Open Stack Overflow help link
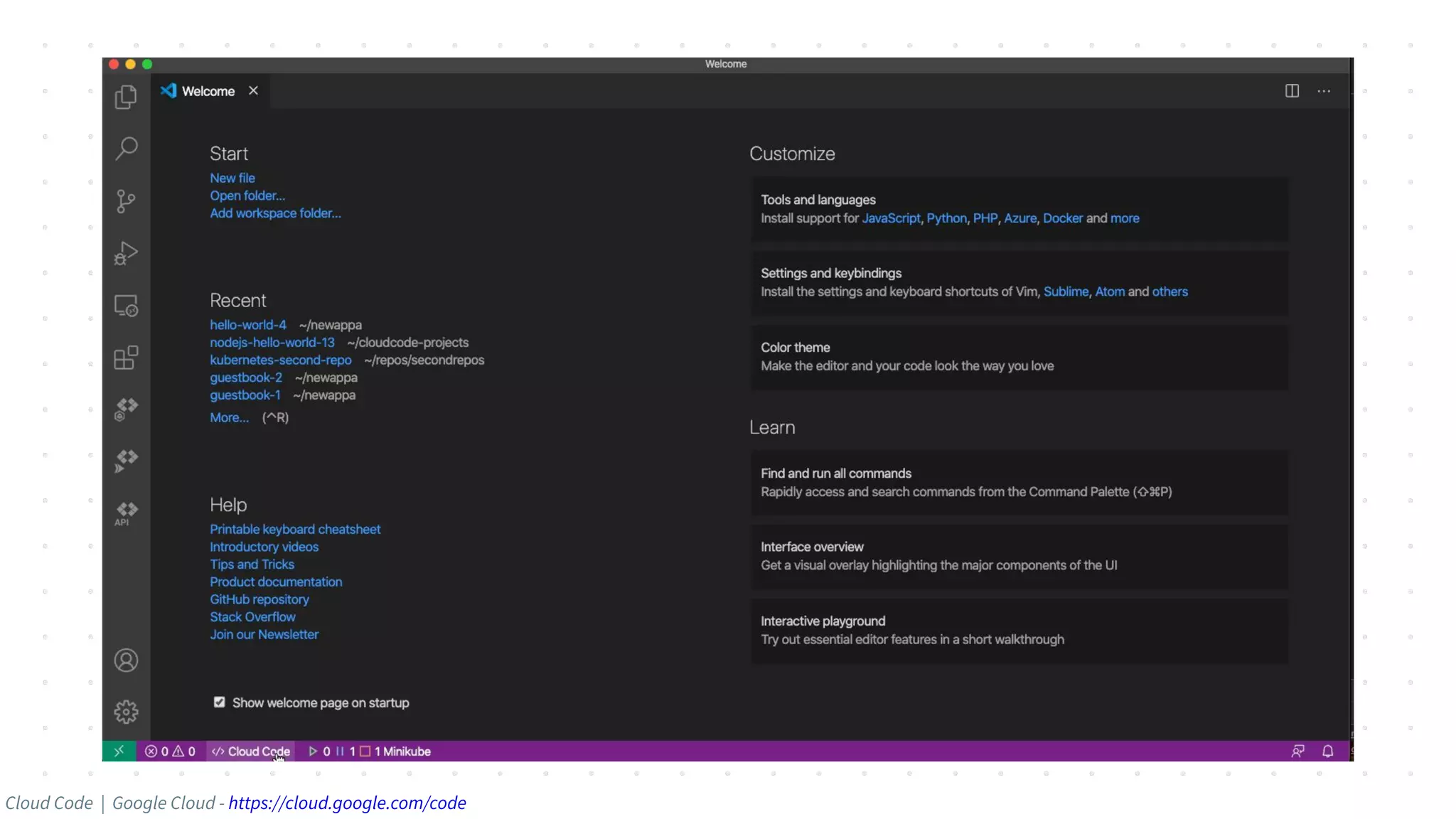Viewport: 1456px width, 819px height. (x=252, y=617)
